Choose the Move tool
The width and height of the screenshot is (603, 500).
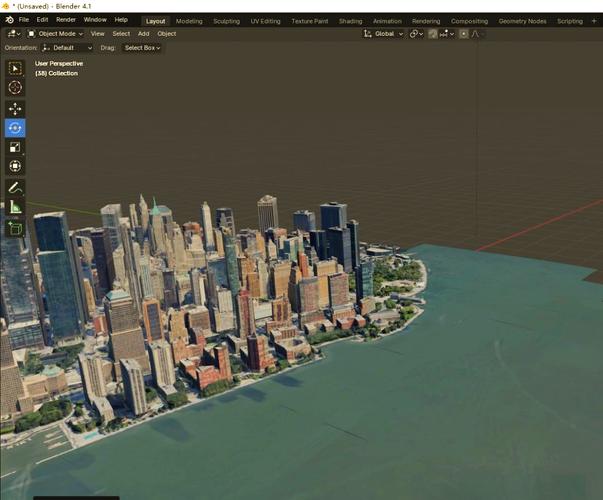click(15, 109)
